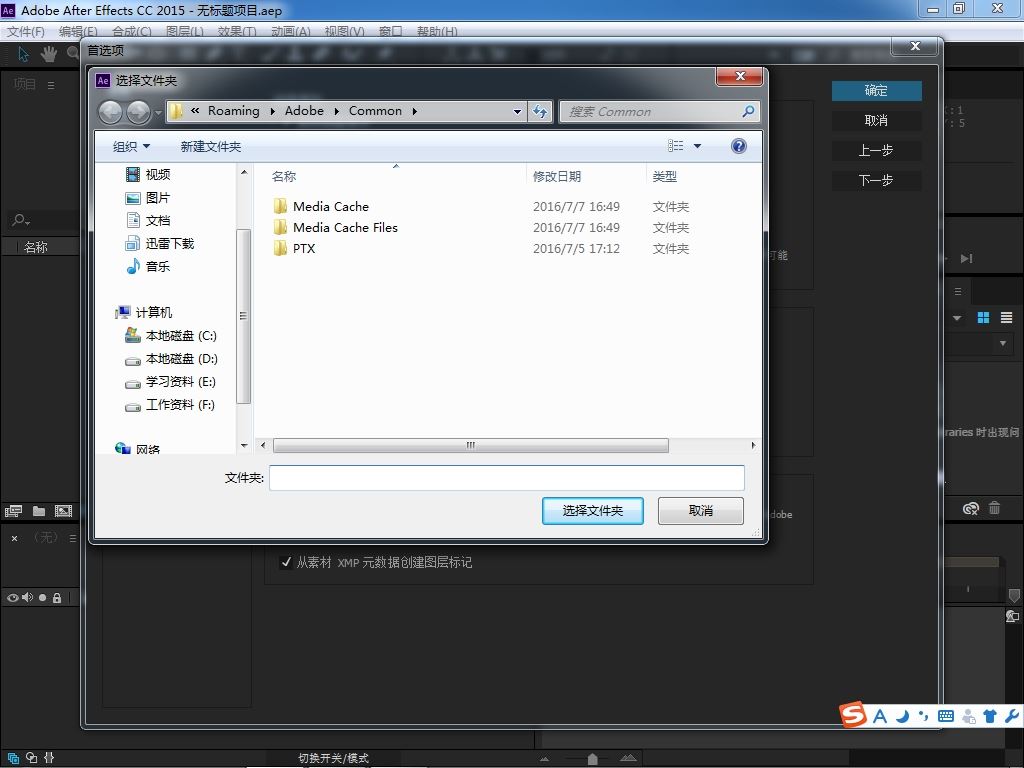The width and height of the screenshot is (1024, 768).
Task: Open the Sogou soft keyboard icon
Action: tap(946, 716)
